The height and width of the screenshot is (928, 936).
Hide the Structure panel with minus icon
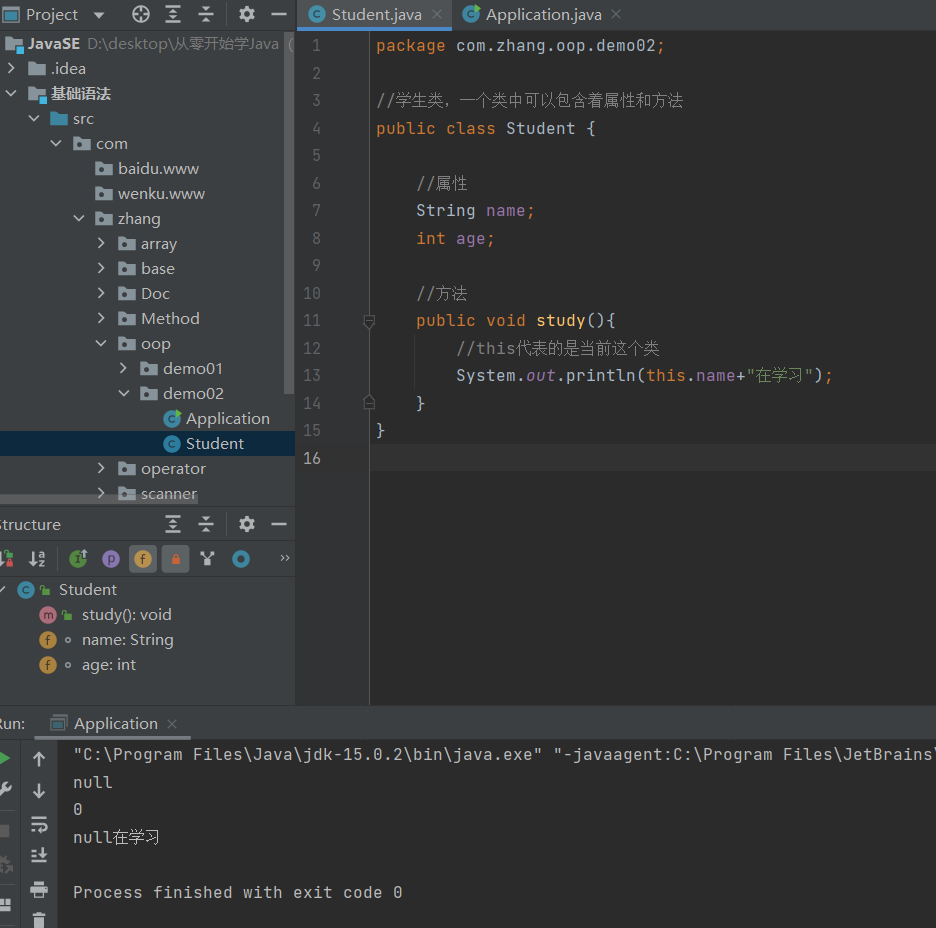click(x=279, y=524)
